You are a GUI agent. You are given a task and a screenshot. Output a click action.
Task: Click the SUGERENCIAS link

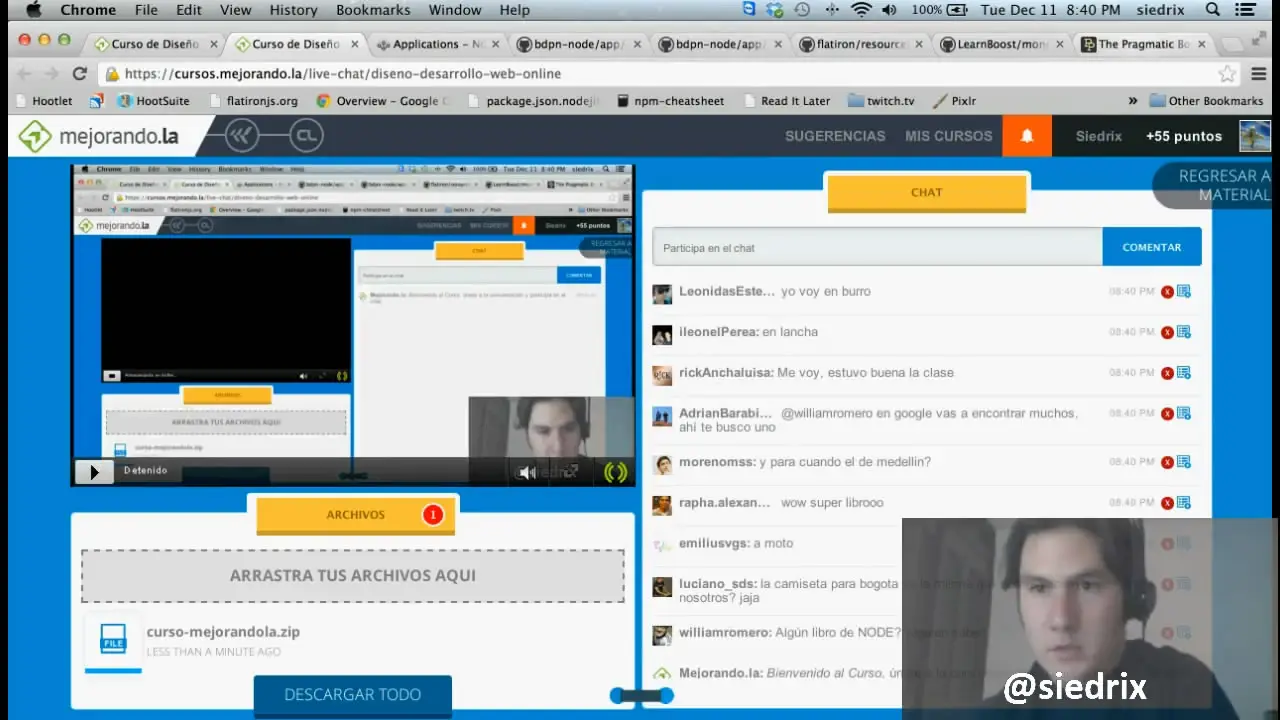coord(835,136)
